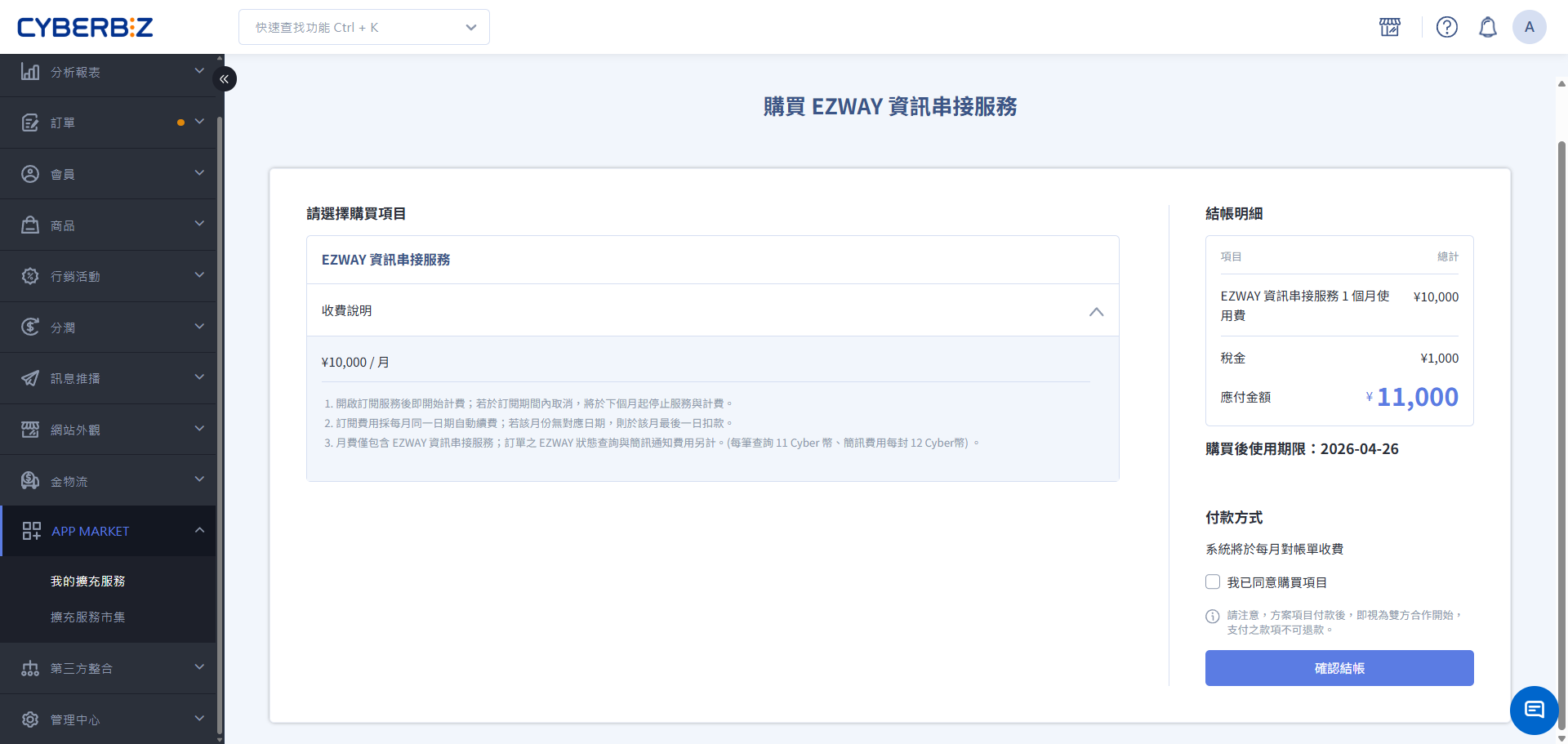Open the storefront icon in header

click(1389, 27)
